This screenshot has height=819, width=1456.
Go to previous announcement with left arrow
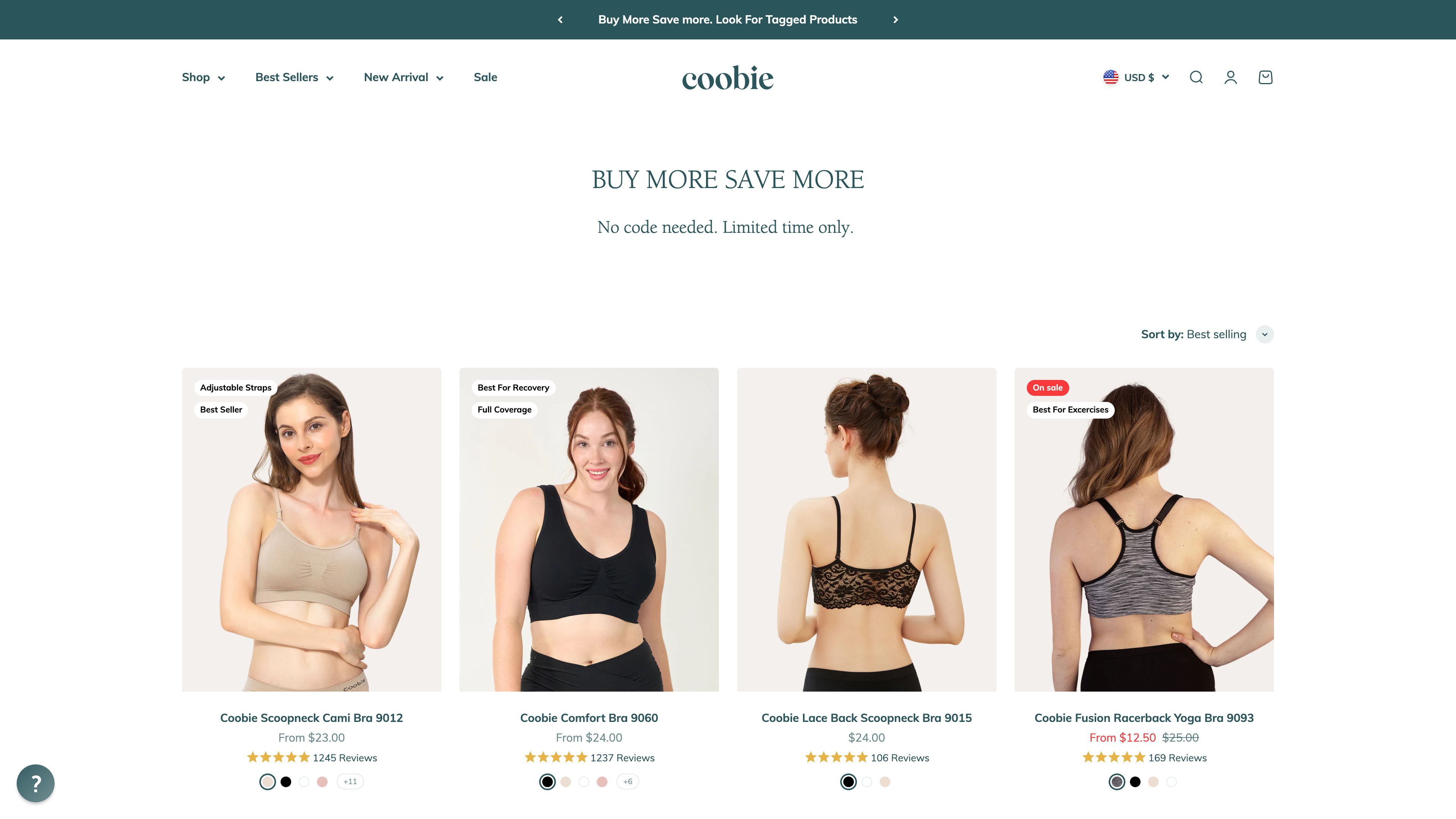pyautogui.click(x=560, y=20)
